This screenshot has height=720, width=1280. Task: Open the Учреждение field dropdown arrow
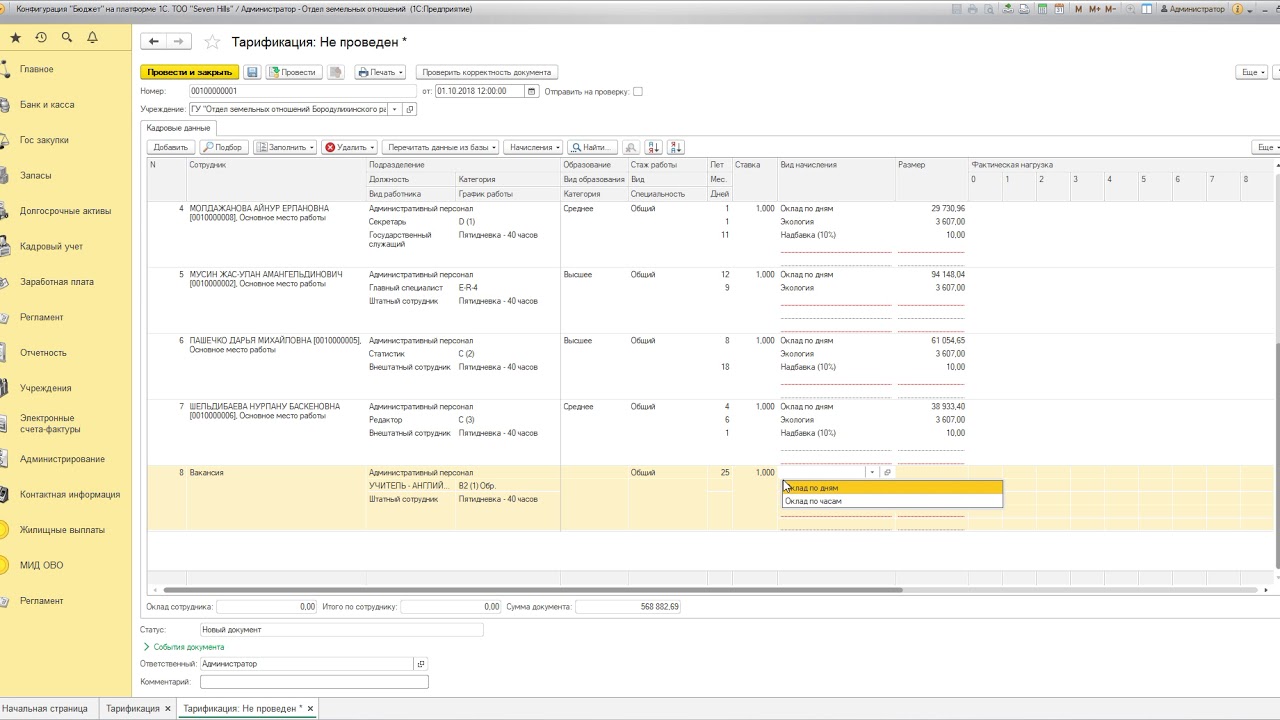395,109
